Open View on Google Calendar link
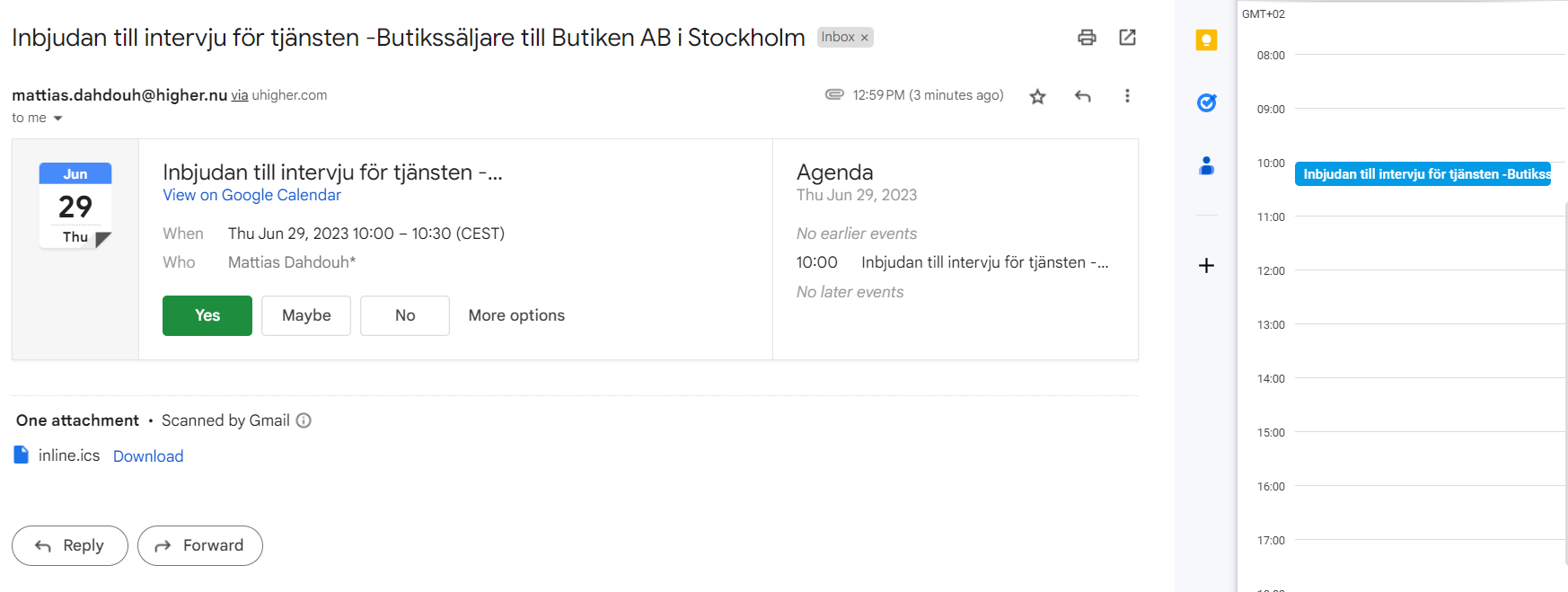 pos(251,195)
